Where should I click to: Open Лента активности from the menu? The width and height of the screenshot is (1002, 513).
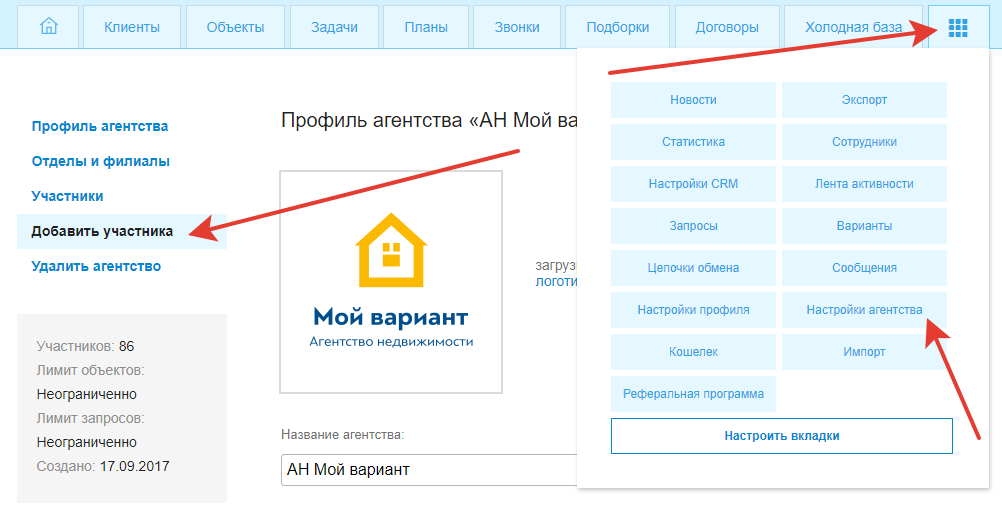[864, 184]
